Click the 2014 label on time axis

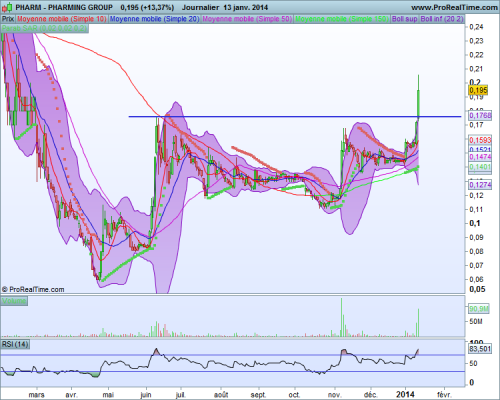pos(405,394)
